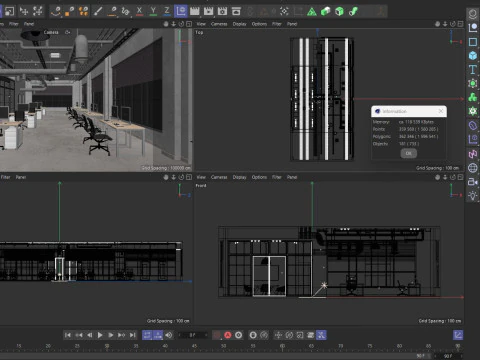Screen dimensions: 480x360
Task: Click Camera label in perspective viewport
Action: point(51,32)
